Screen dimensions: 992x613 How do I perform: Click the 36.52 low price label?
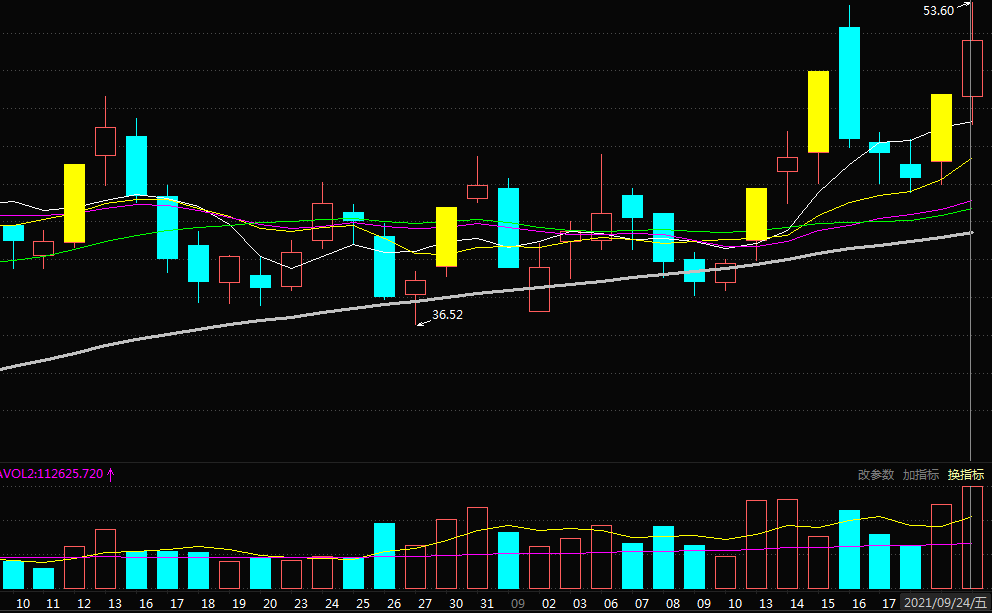(447, 314)
